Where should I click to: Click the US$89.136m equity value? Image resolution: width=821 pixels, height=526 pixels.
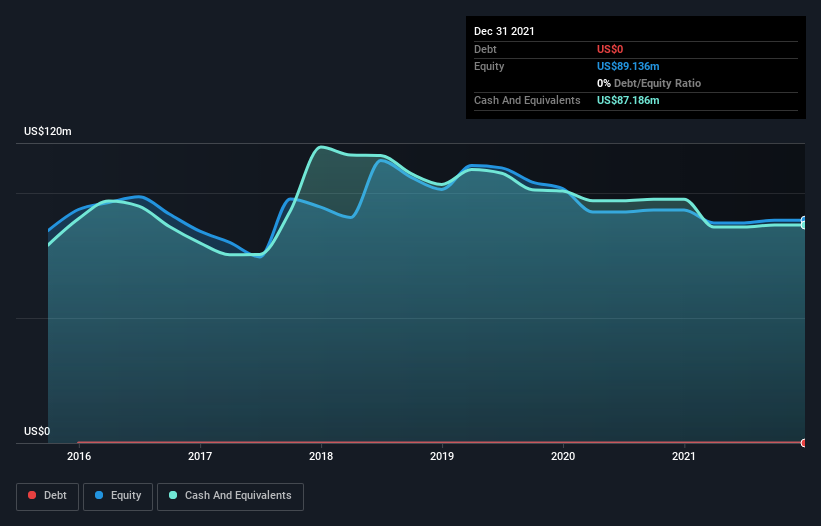pos(628,66)
